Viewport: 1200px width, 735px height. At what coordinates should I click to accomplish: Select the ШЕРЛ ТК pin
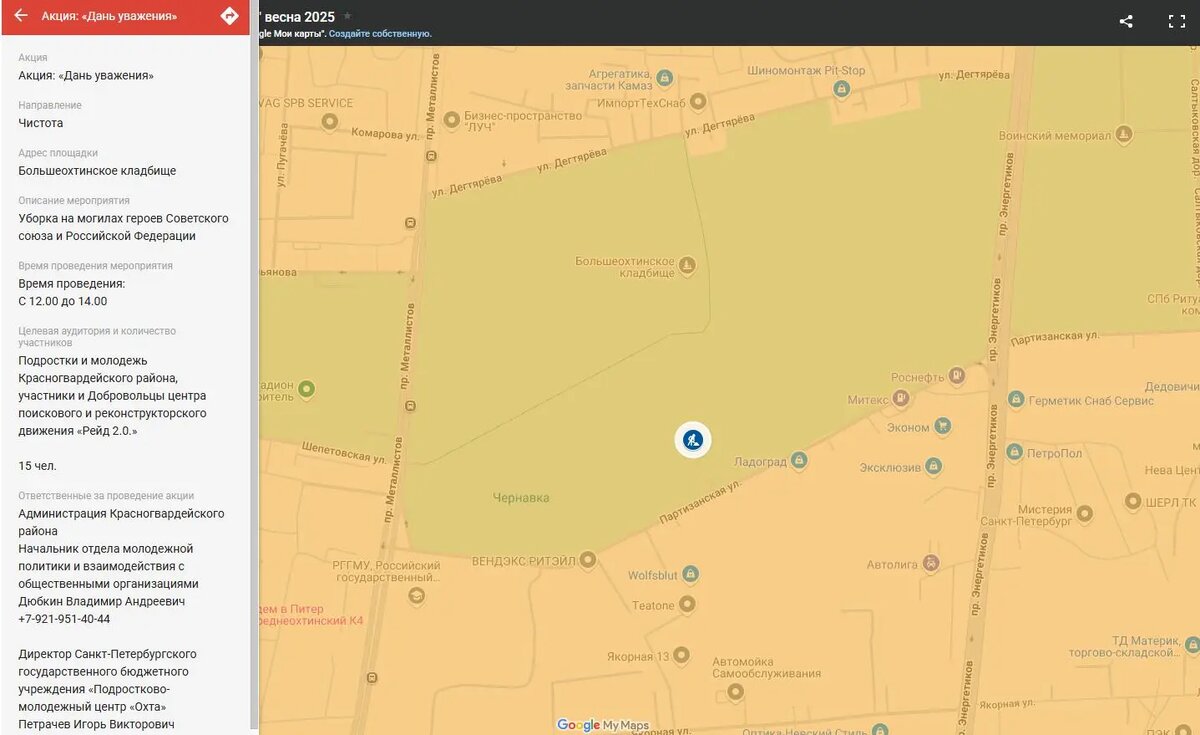[x=1133, y=501]
